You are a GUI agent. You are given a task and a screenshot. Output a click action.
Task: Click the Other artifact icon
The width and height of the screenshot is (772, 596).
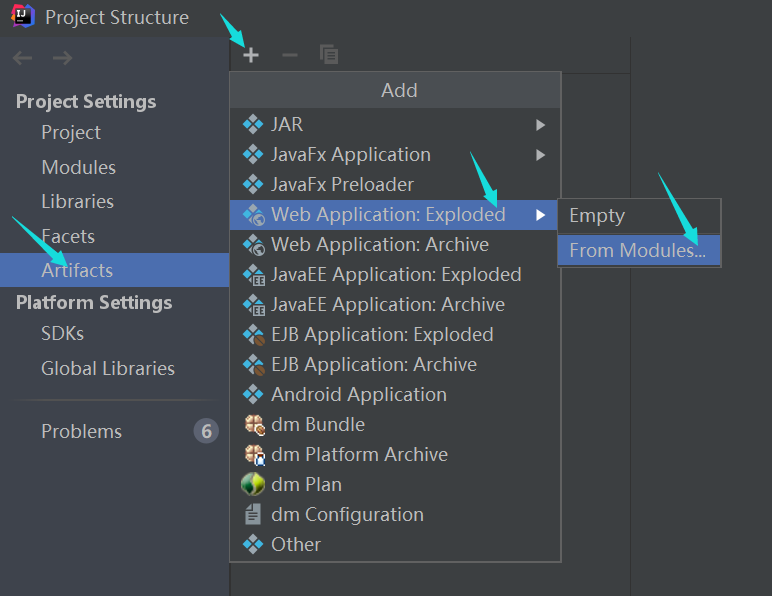(253, 544)
